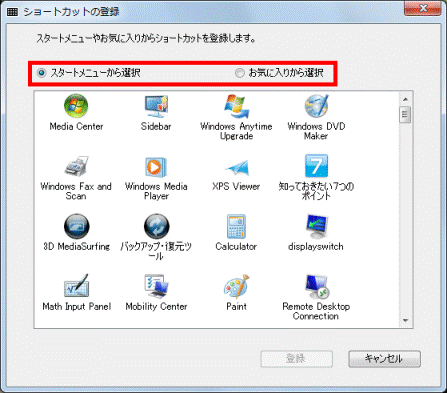Click the scrollbar up arrow
447x393 pixels.
(x=405, y=99)
